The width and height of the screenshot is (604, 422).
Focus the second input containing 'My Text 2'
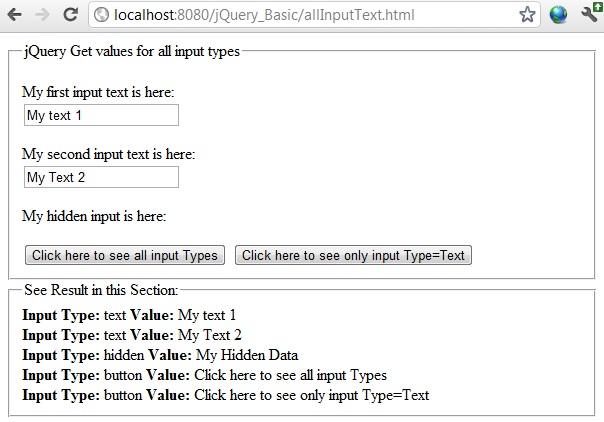101,178
